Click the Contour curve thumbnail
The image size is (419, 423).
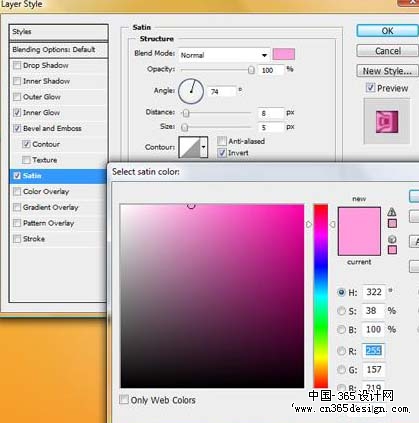(189, 147)
